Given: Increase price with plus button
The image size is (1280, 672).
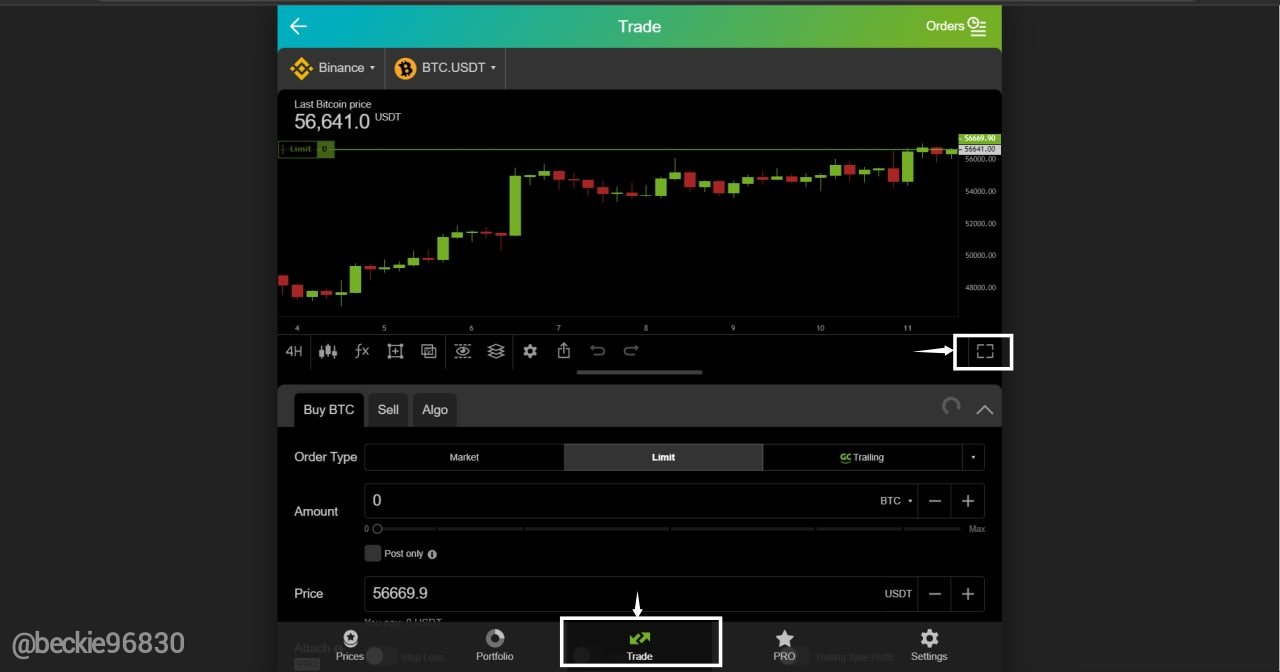Looking at the screenshot, I should tap(968, 594).
